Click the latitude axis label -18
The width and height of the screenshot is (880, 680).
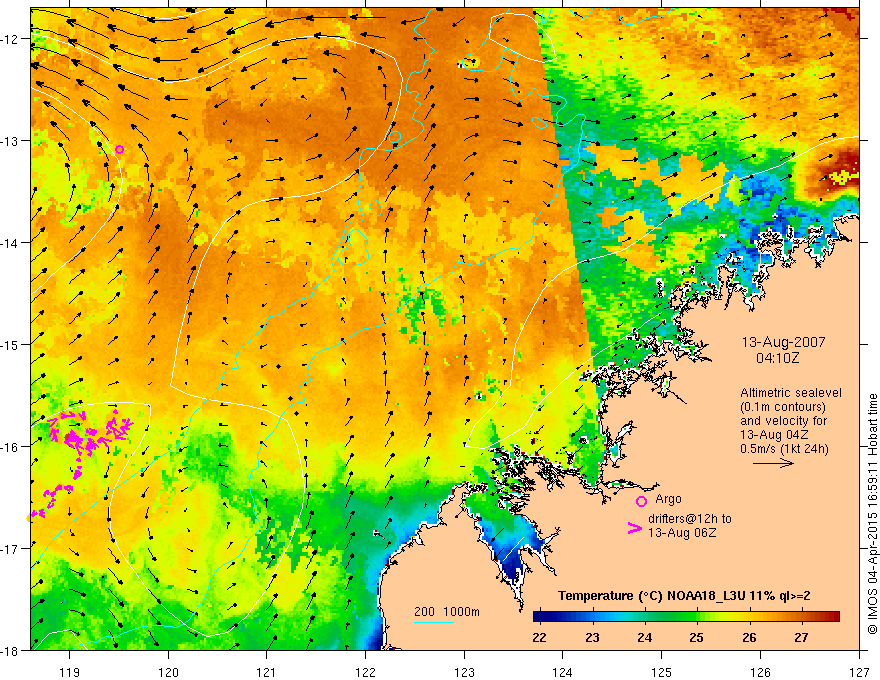coord(10,650)
